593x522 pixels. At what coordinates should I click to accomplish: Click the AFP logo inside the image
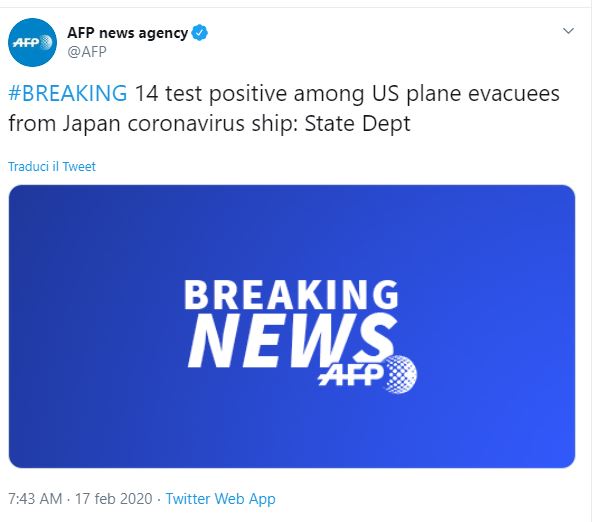367,374
